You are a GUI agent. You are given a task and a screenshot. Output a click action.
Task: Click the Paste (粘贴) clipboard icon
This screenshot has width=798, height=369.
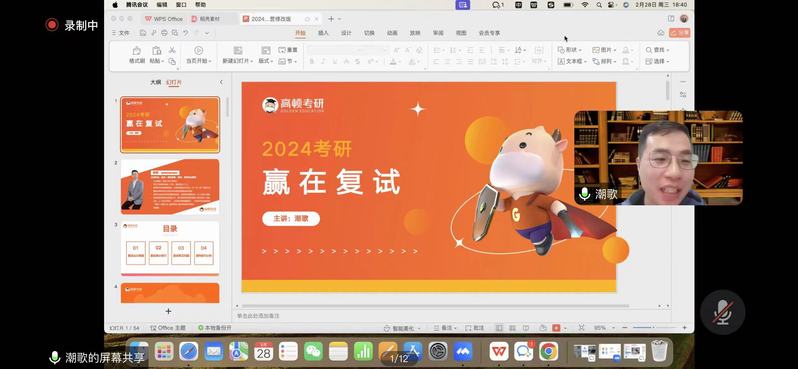pos(157,50)
